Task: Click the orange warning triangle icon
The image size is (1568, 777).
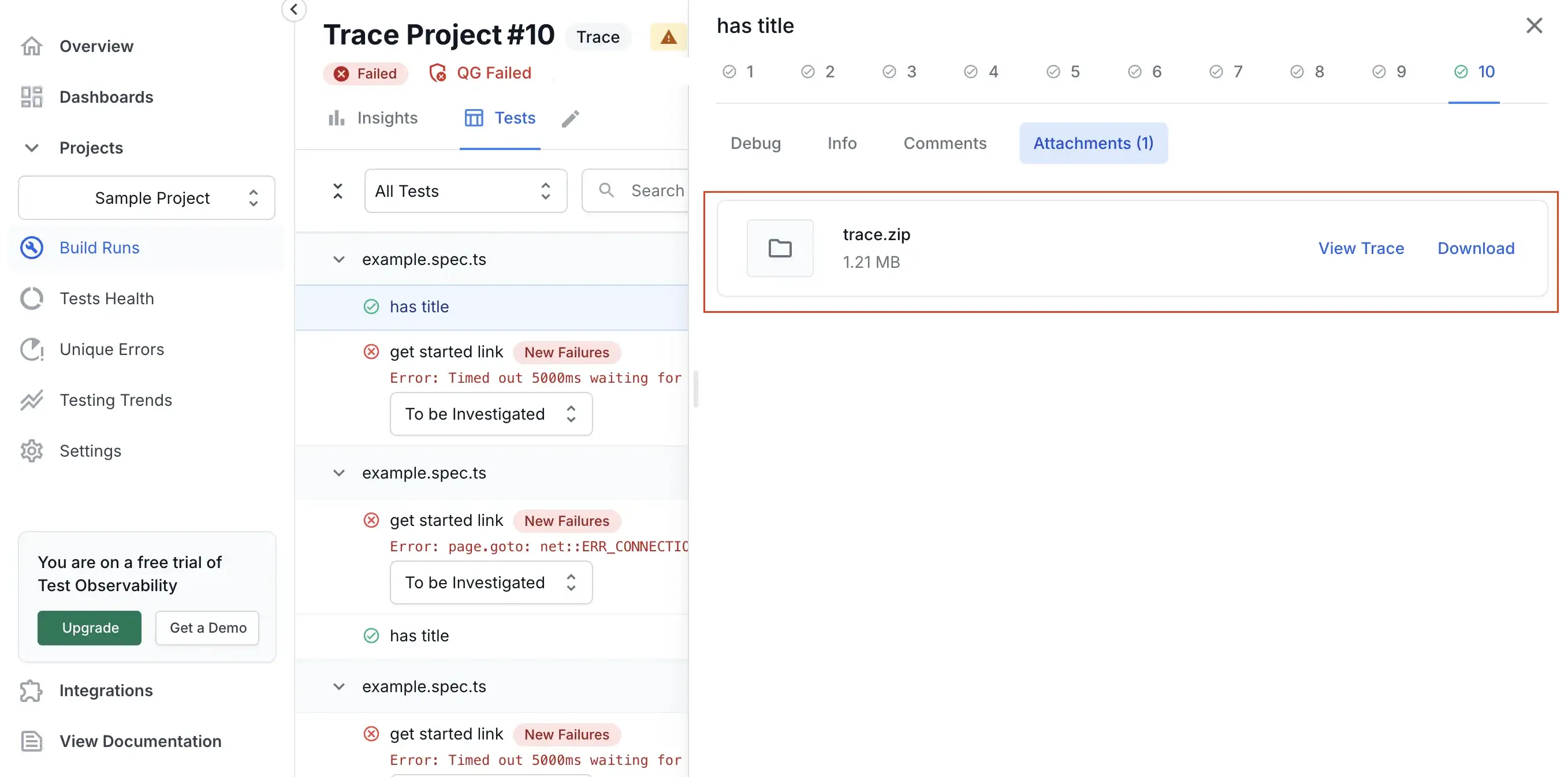Action: [668, 37]
